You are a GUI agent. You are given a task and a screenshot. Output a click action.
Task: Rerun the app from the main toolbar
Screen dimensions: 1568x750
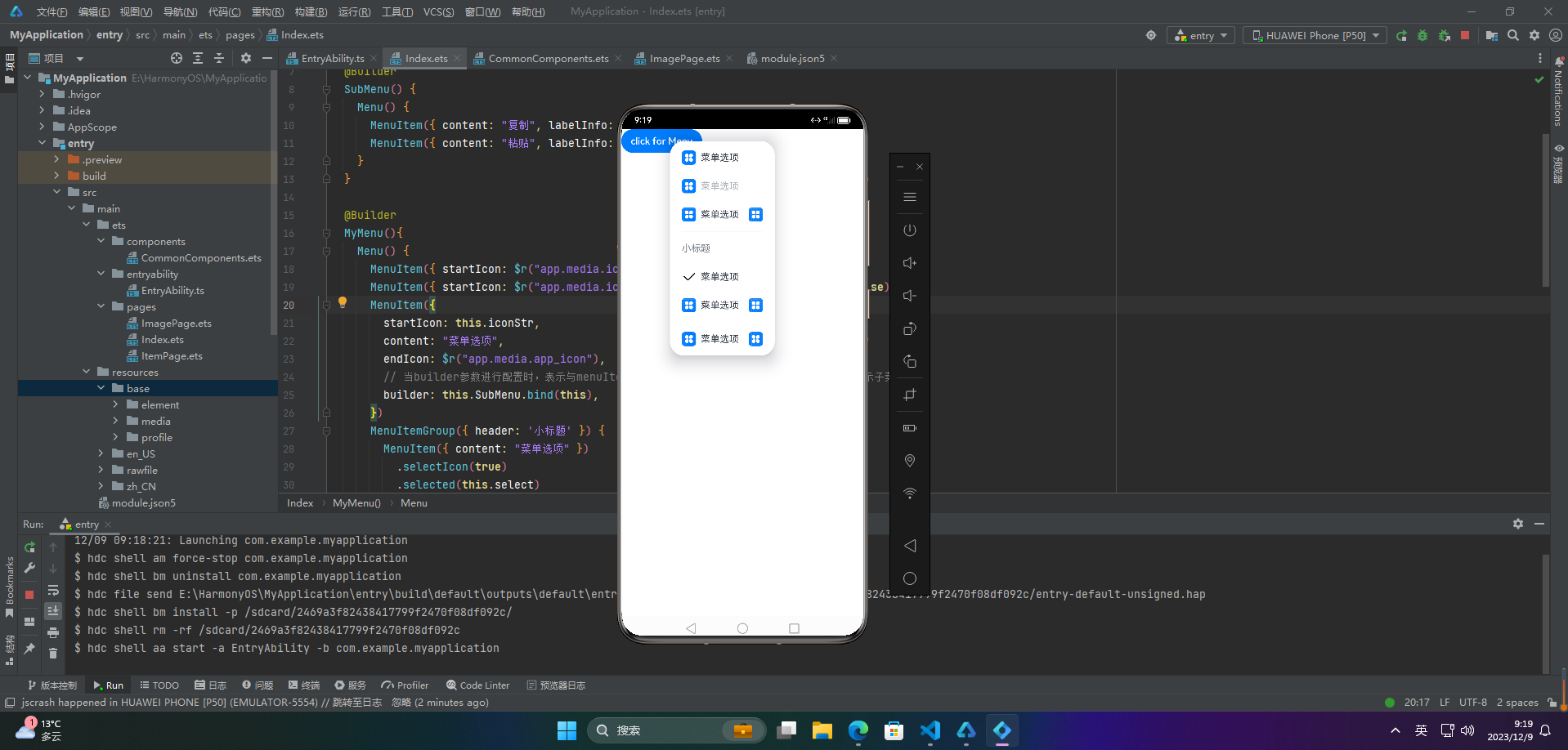point(1401,35)
